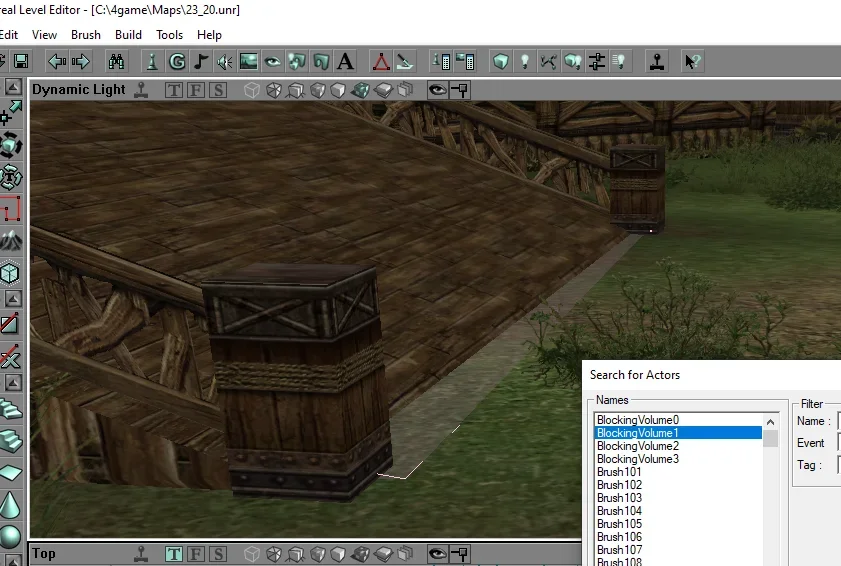Switch Dynamic Light viewport to Front view

pos(196,90)
